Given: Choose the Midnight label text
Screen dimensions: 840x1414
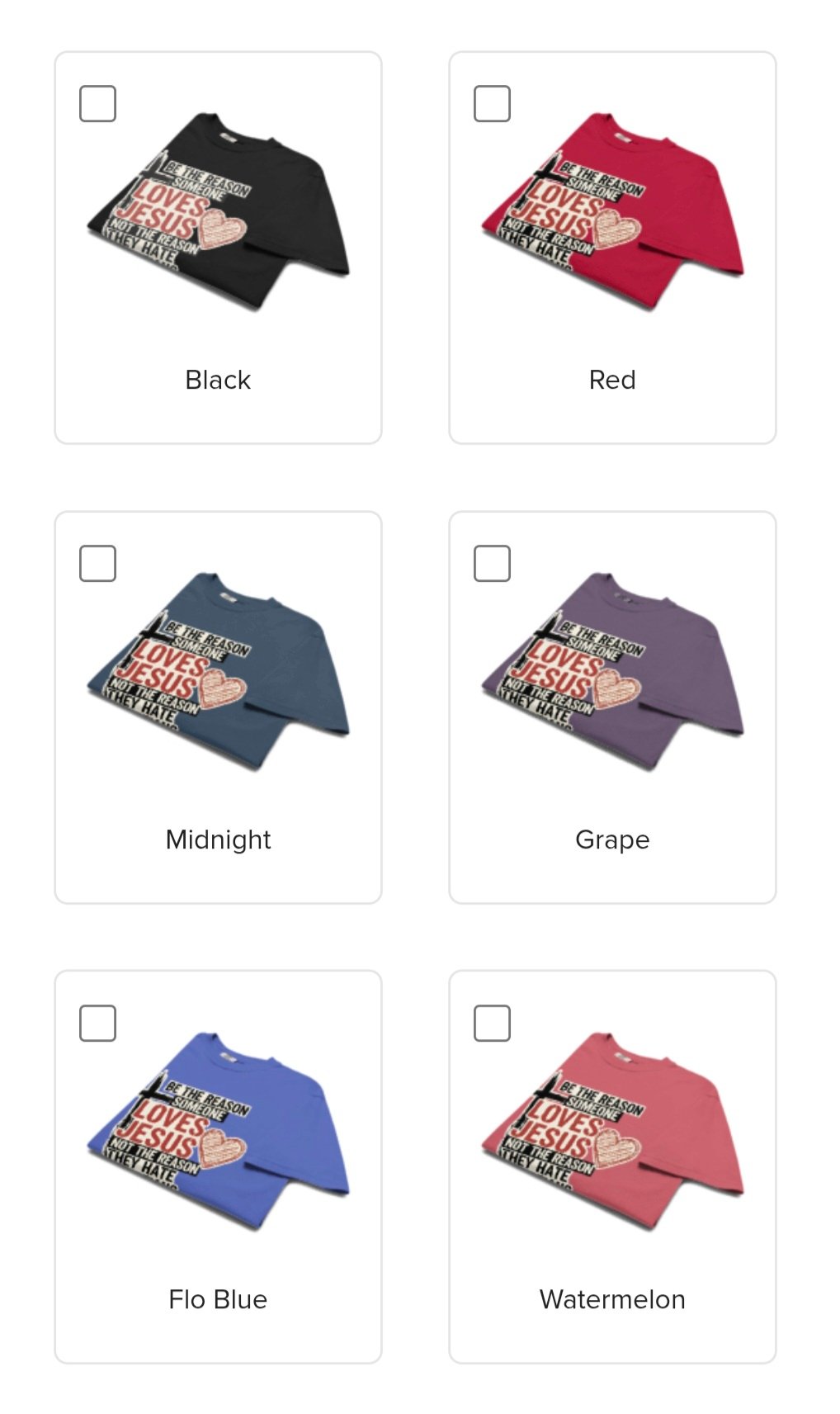Looking at the screenshot, I should [218, 839].
